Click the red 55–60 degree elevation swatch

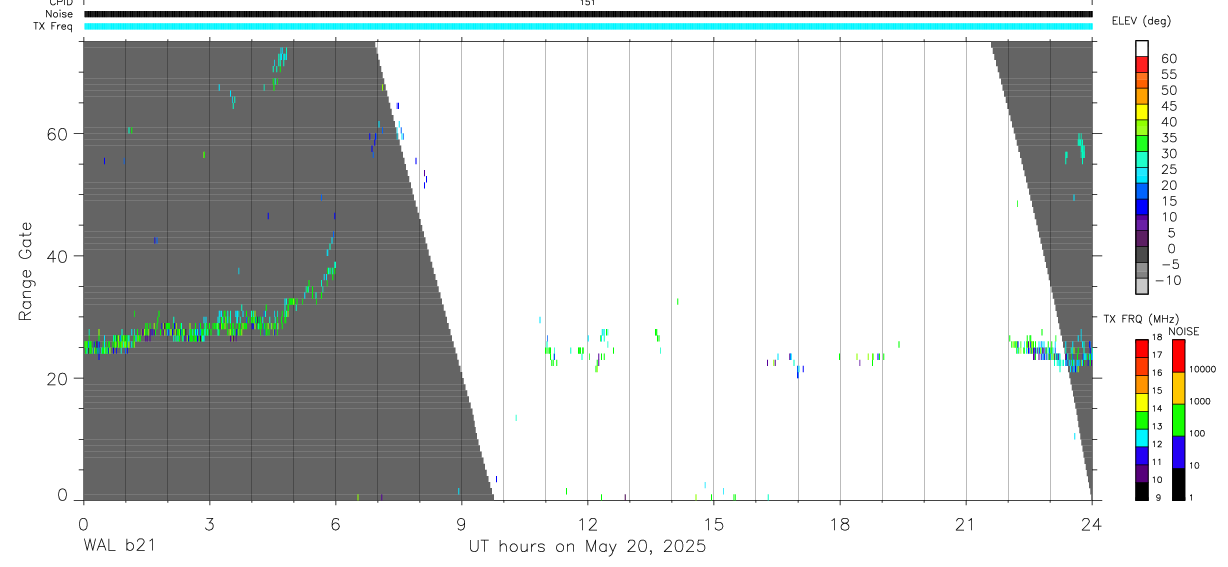click(1141, 66)
